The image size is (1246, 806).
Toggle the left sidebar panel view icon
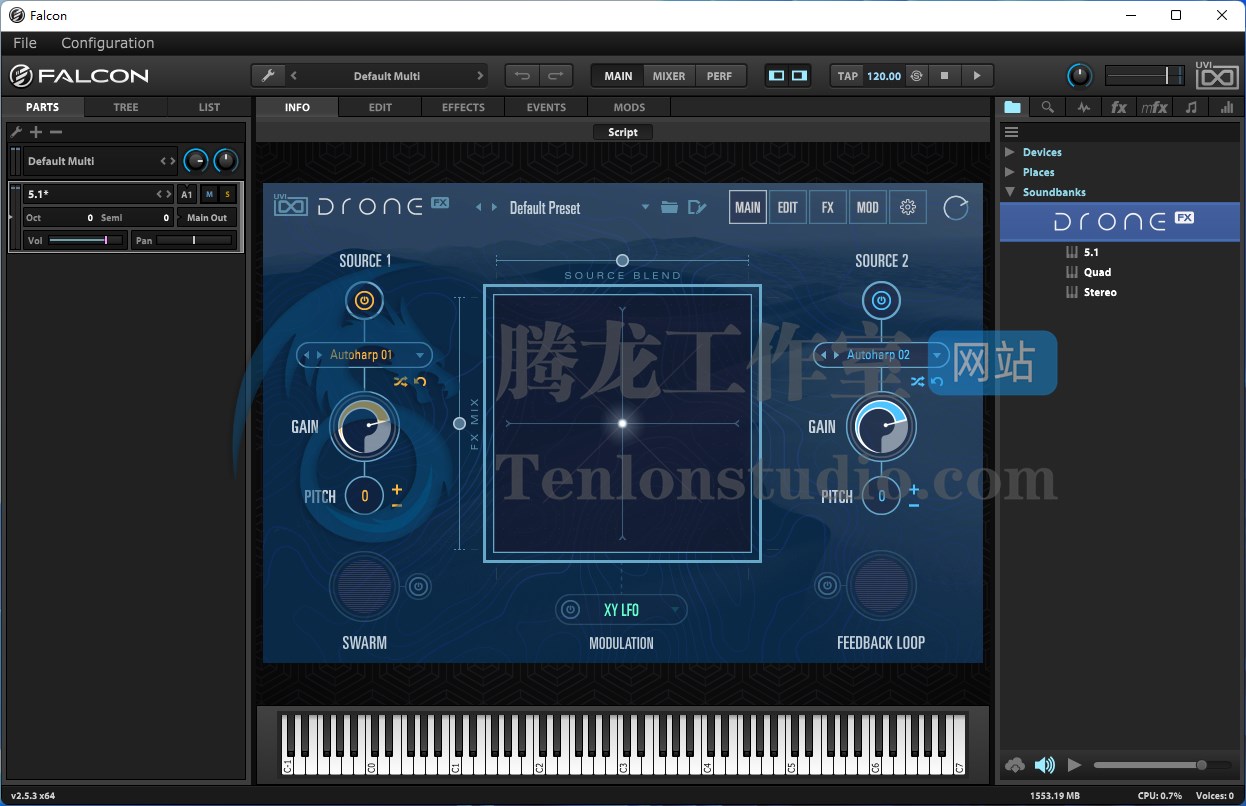point(777,76)
